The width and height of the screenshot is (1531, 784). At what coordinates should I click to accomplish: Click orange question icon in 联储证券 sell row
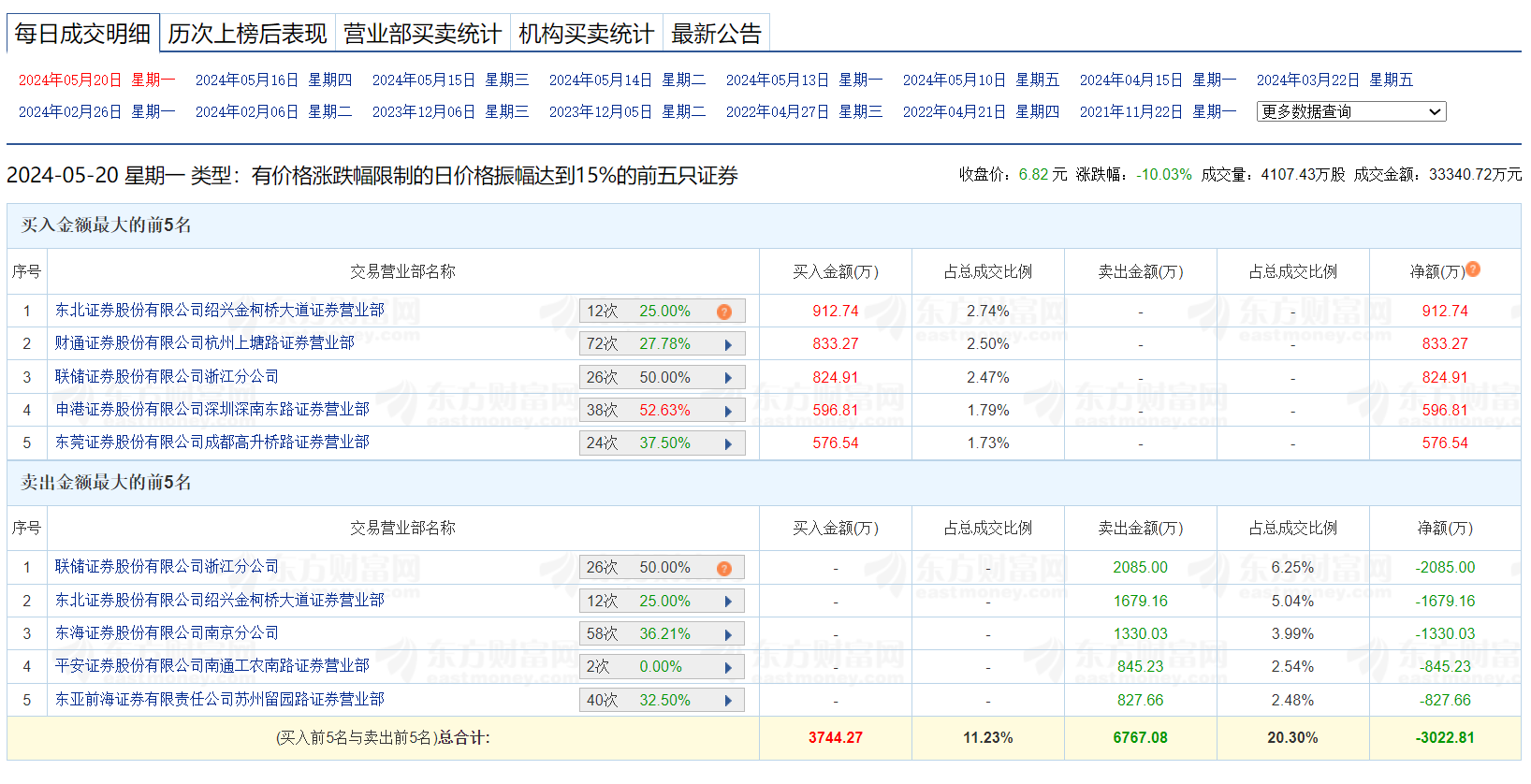click(x=724, y=569)
